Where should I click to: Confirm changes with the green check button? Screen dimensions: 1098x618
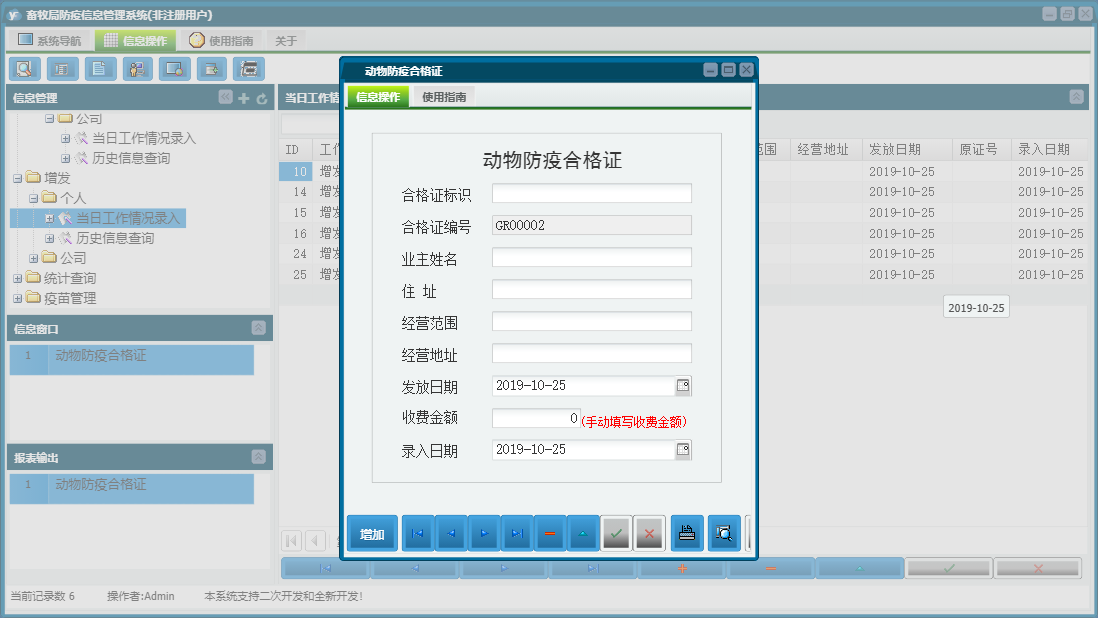[x=616, y=533]
